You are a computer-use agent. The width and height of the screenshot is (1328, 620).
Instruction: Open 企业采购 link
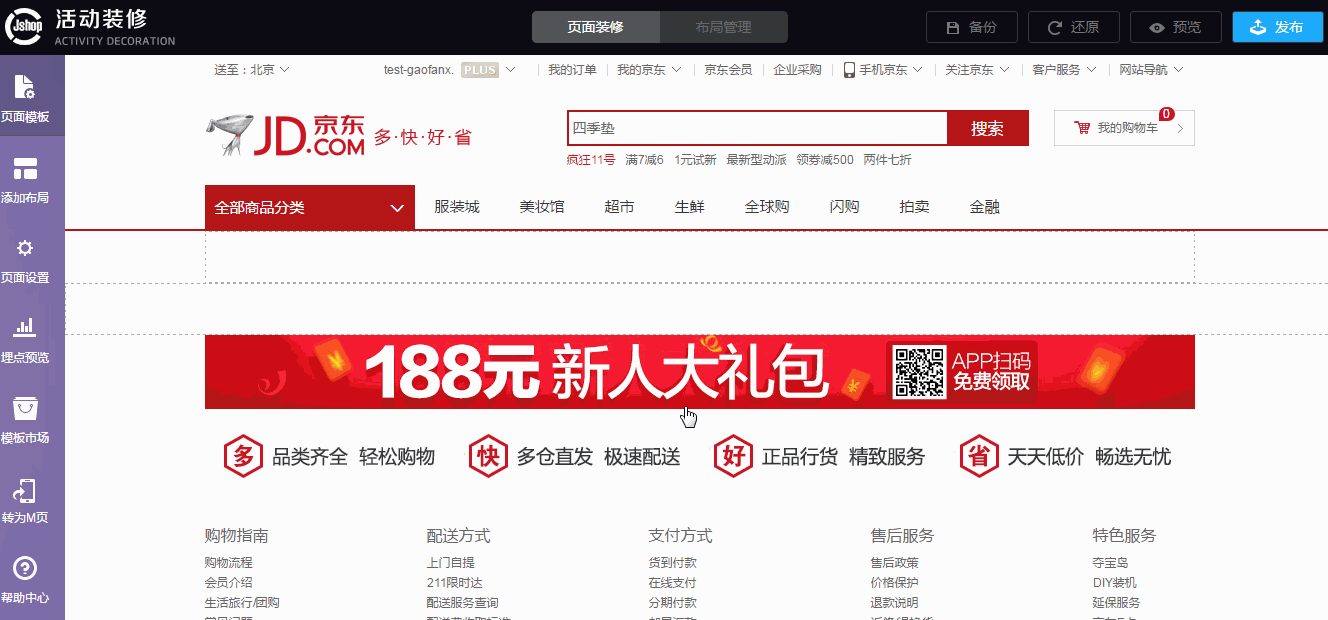pos(797,70)
